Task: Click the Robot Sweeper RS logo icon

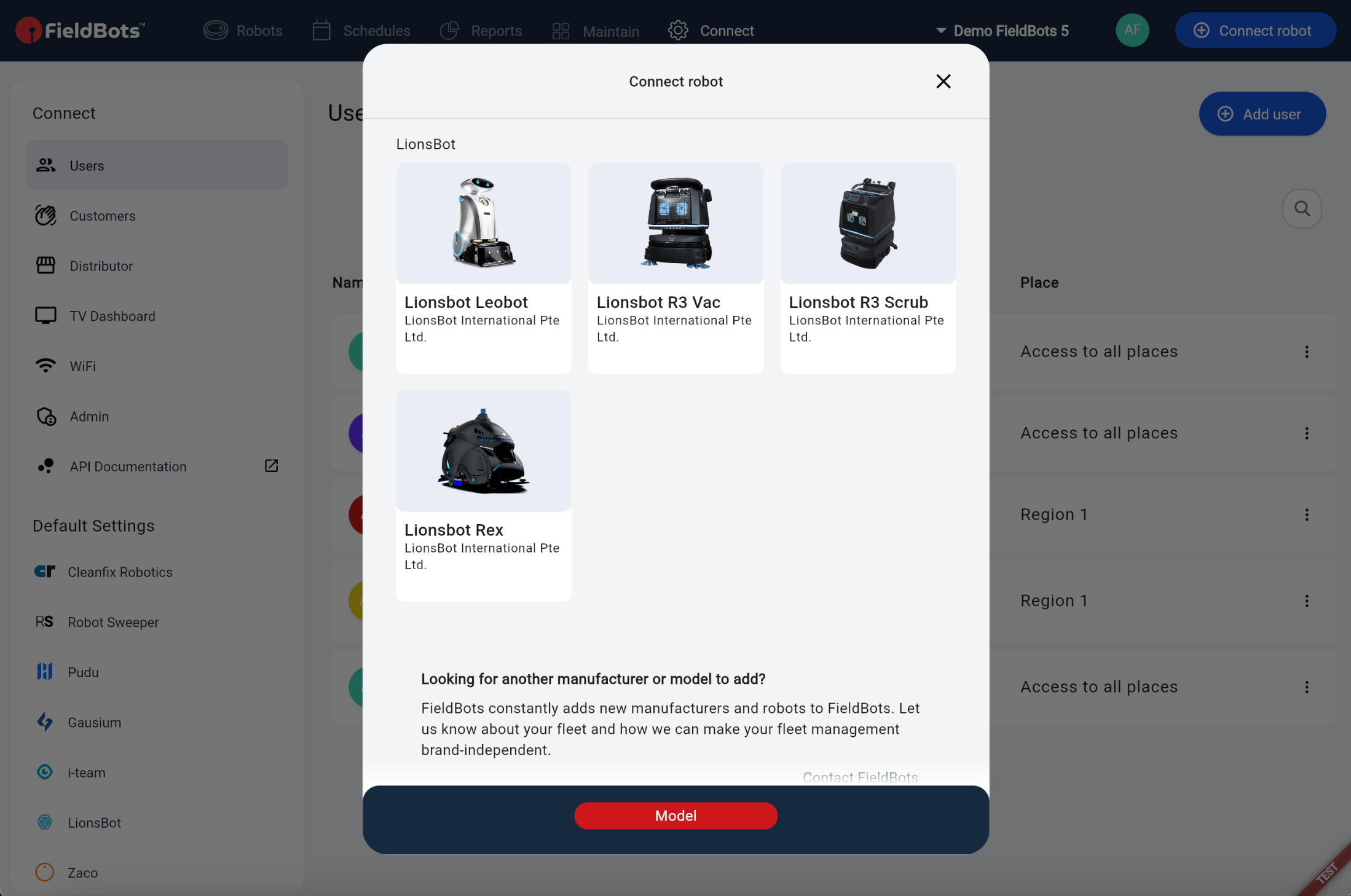Action: click(x=44, y=622)
